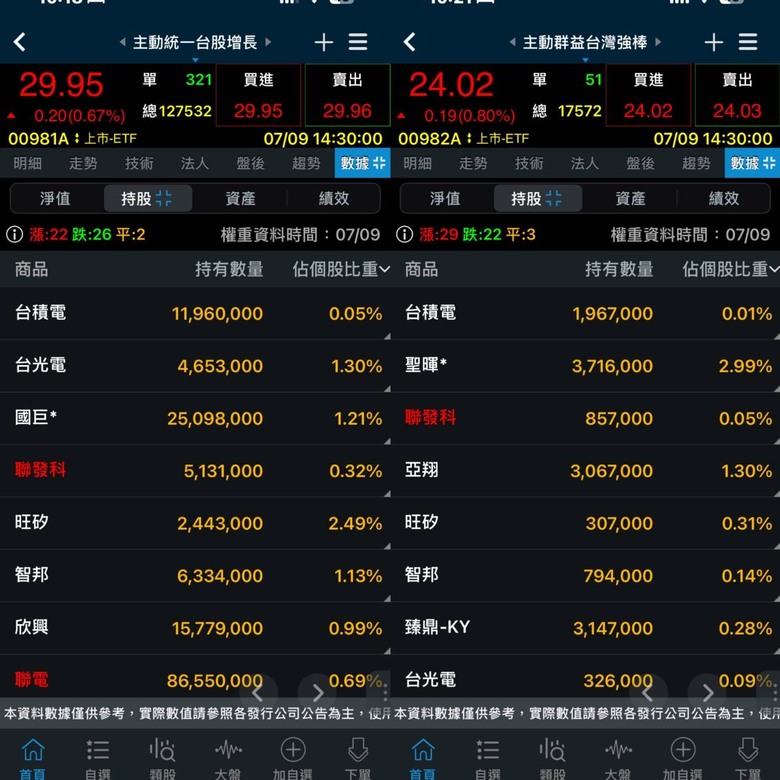Select 聯發科 row with 5,131,000 shares
Image resolution: width=780 pixels, height=780 pixels.
point(195,471)
